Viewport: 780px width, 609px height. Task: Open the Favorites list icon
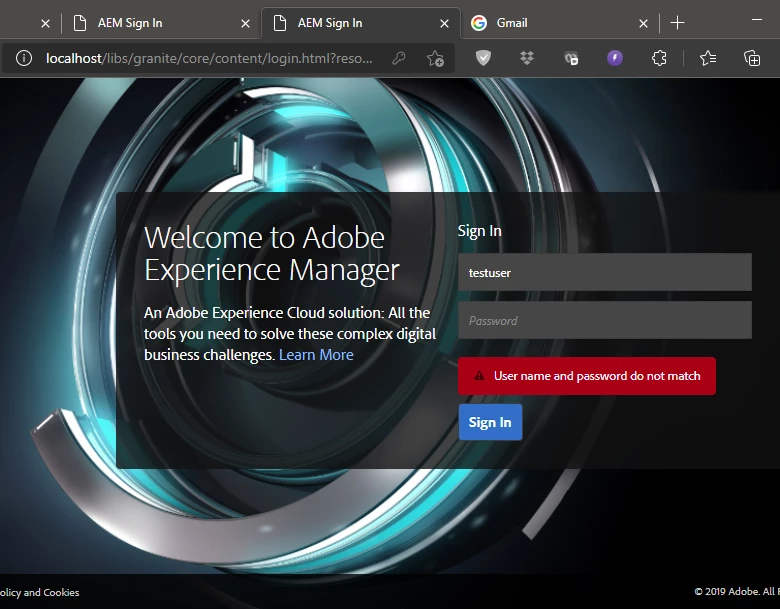pyautogui.click(x=707, y=58)
